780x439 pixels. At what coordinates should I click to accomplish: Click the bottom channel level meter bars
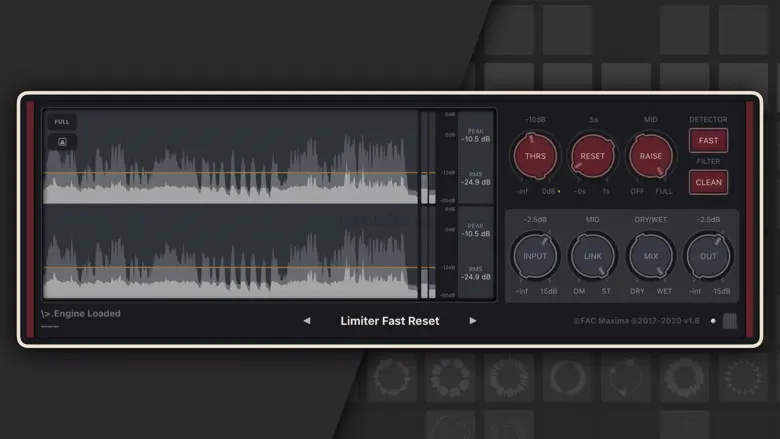pos(428,253)
